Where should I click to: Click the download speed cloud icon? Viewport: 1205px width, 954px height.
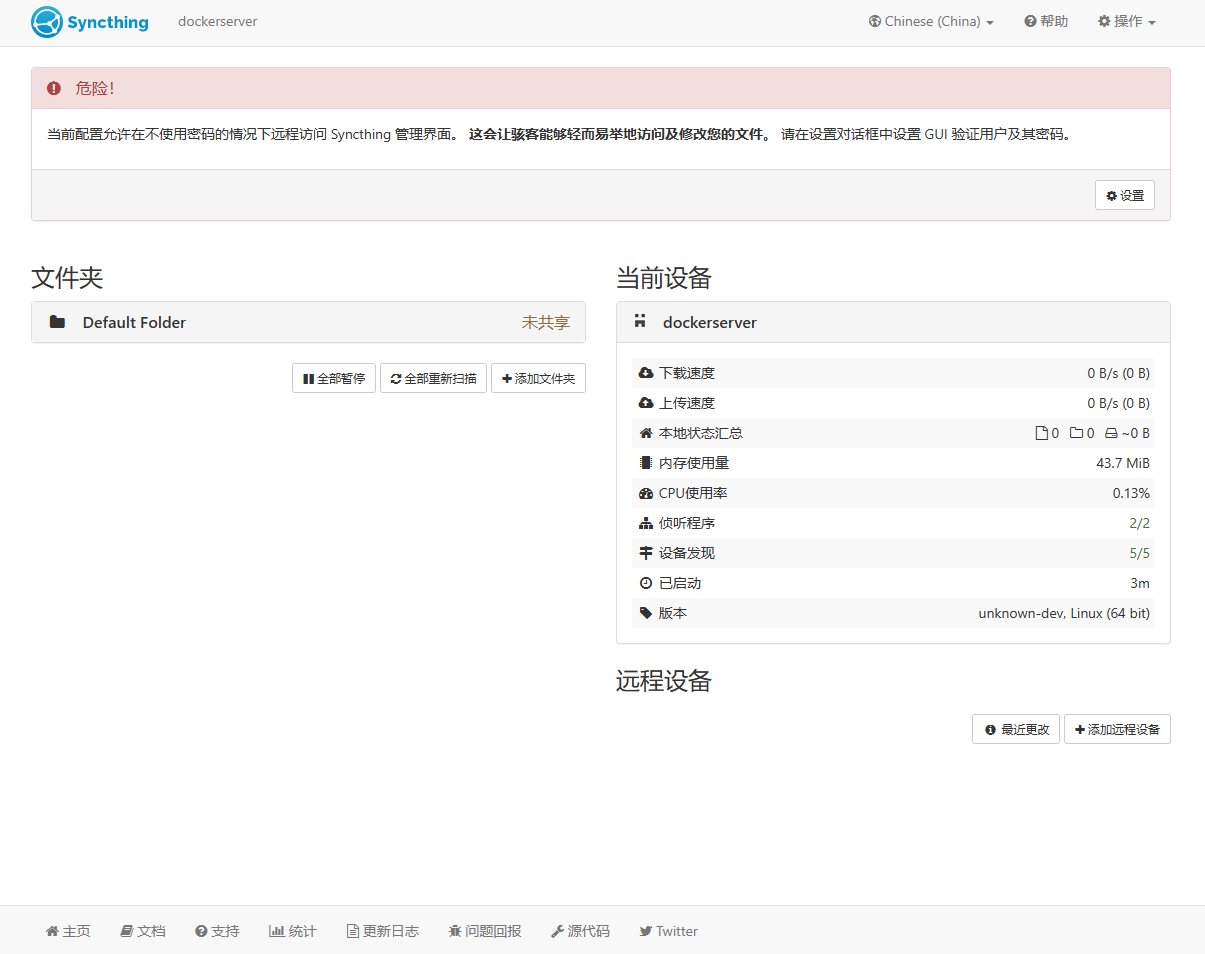click(x=646, y=373)
